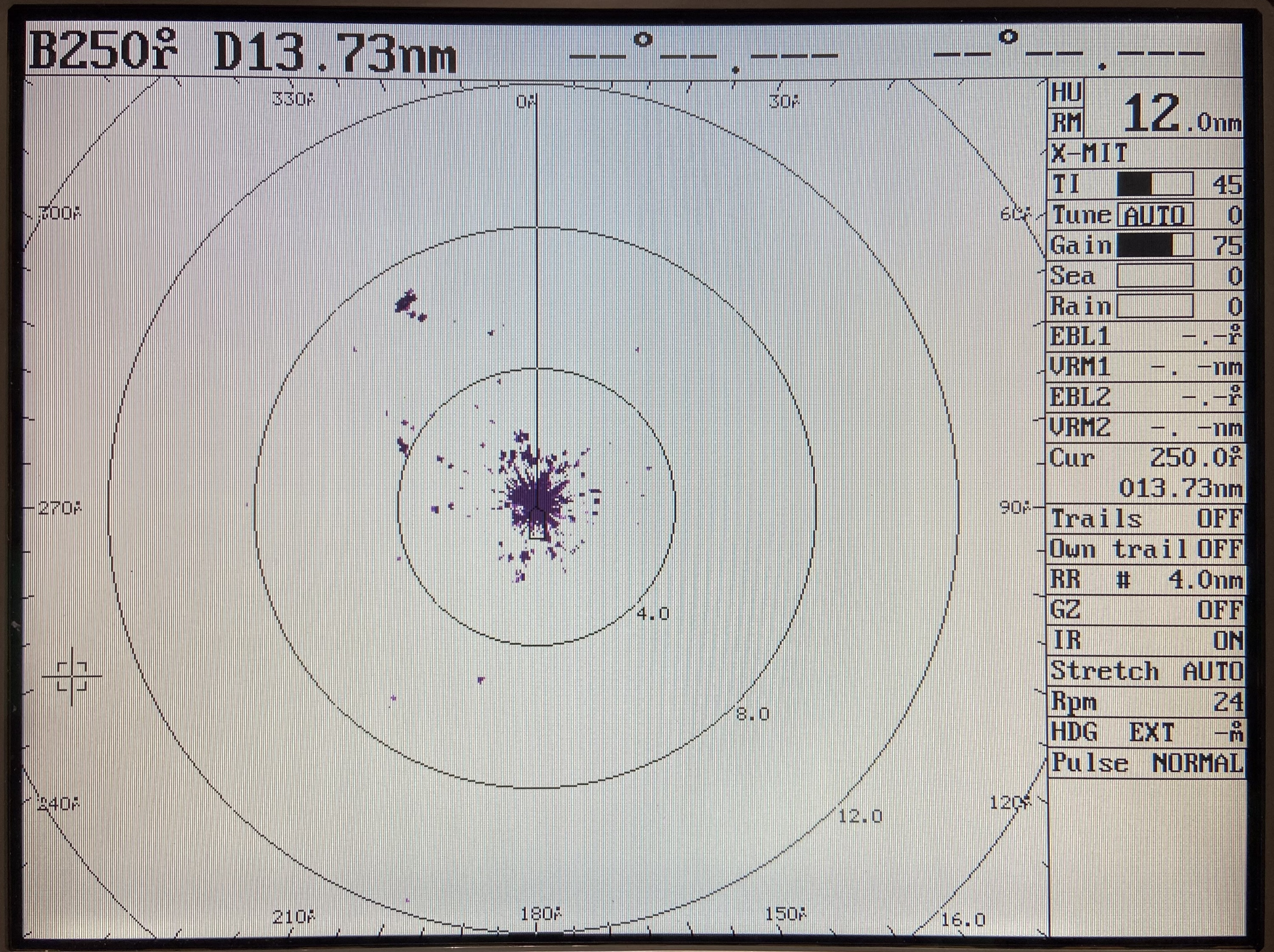The image size is (1274, 952).
Task: Click the 330° bearing scale label
Action: (294, 99)
